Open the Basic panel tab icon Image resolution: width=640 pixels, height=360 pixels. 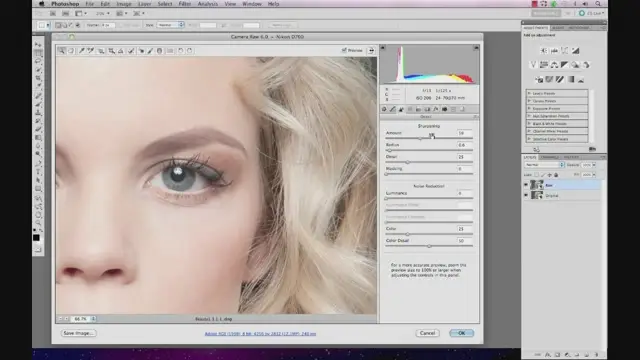point(384,109)
